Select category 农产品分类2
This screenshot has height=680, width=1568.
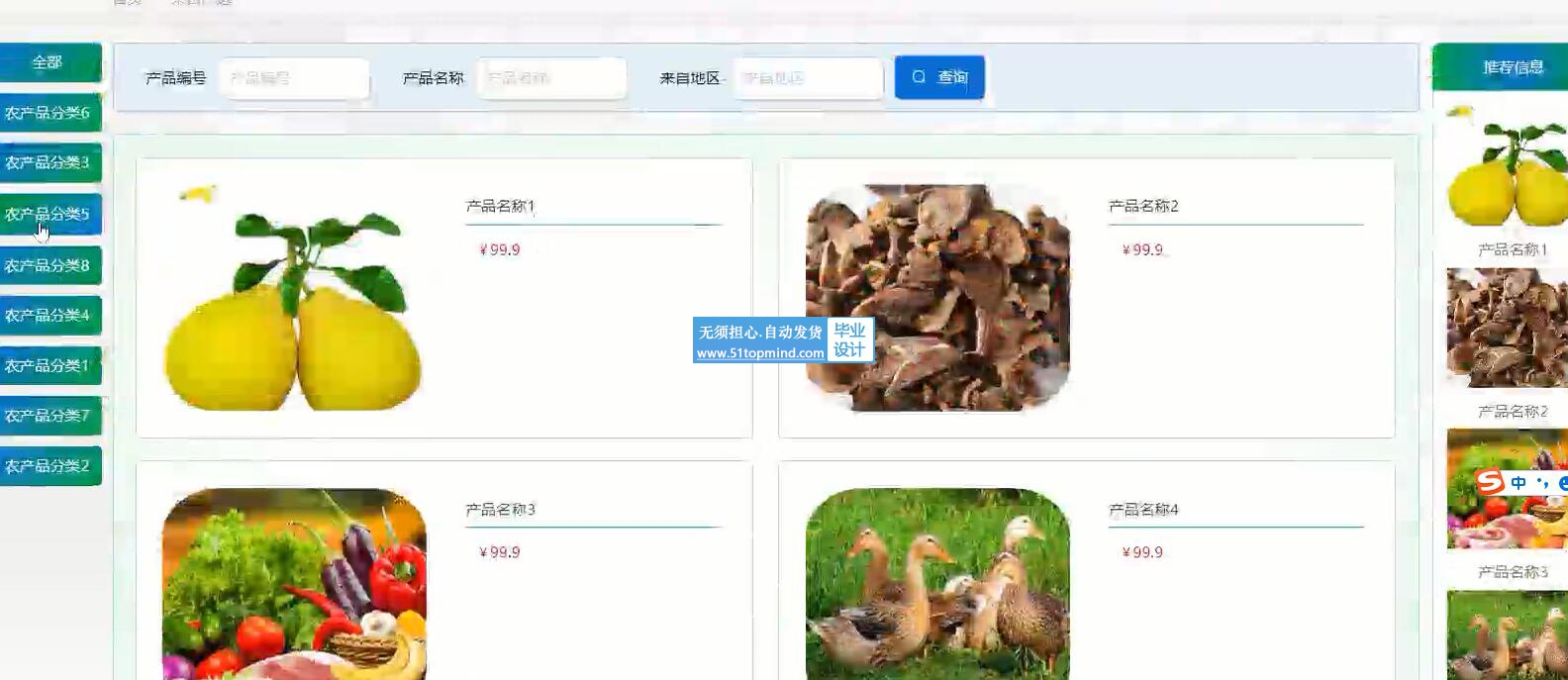pyautogui.click(x=50, y=465)
